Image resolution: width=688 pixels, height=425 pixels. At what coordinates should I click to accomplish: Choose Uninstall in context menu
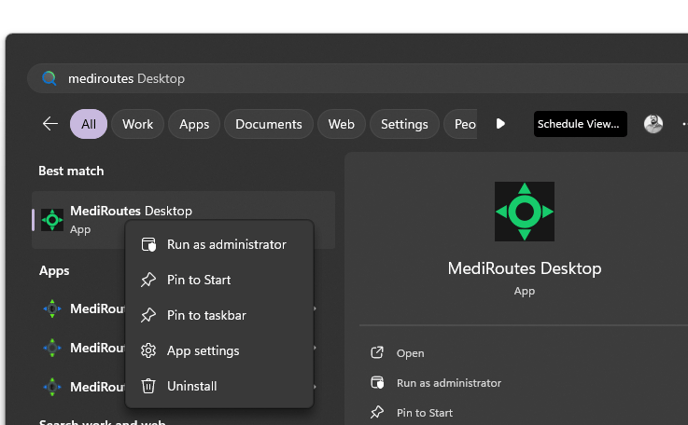pos(219,386)
